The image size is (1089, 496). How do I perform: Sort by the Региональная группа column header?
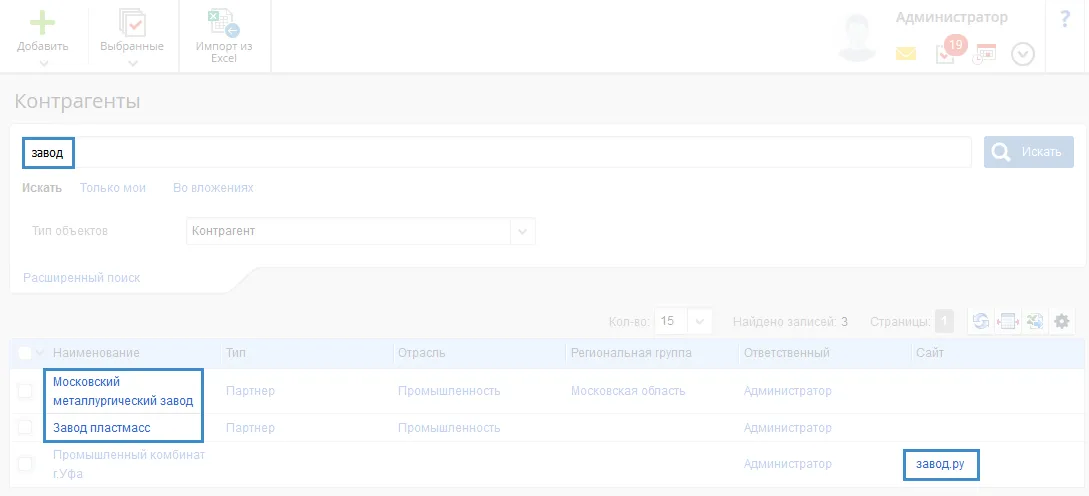[x=631, y=353]
